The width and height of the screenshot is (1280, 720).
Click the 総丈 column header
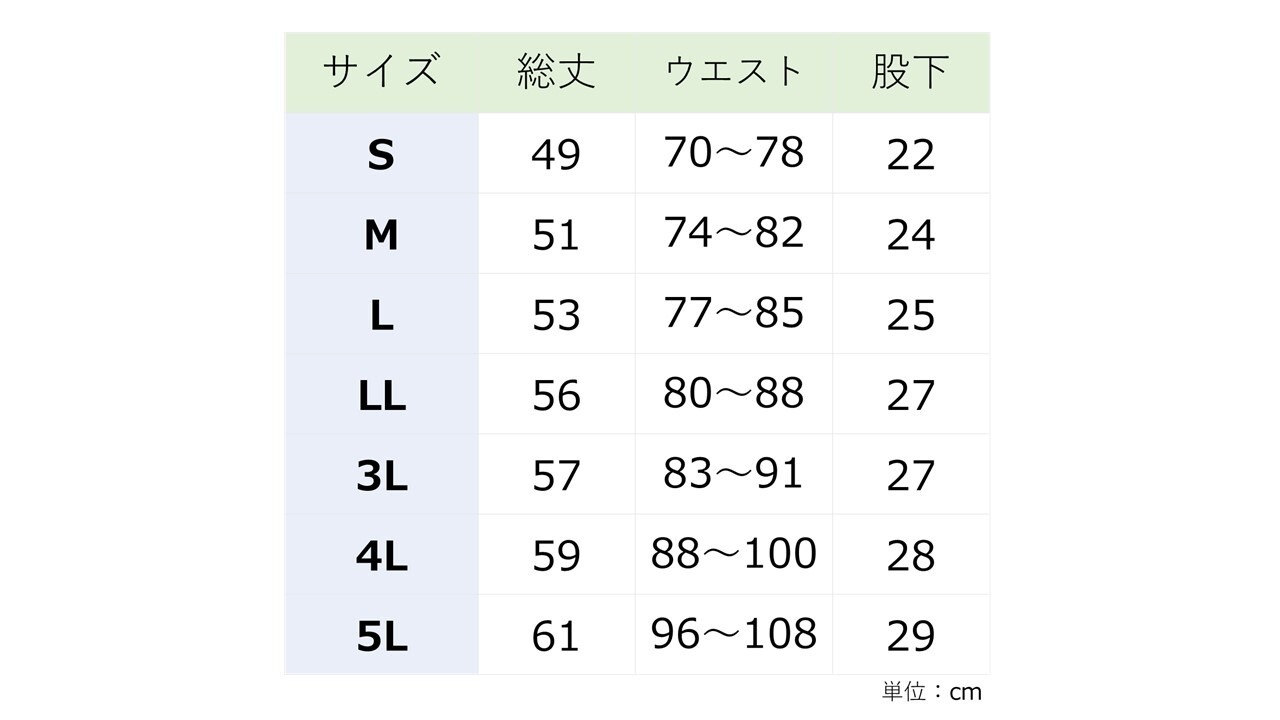tap(556, 72)
